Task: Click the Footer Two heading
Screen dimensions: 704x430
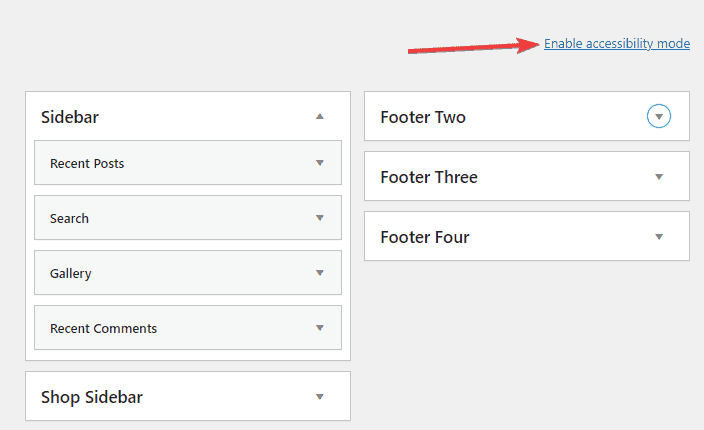Action: pos(423,117)
